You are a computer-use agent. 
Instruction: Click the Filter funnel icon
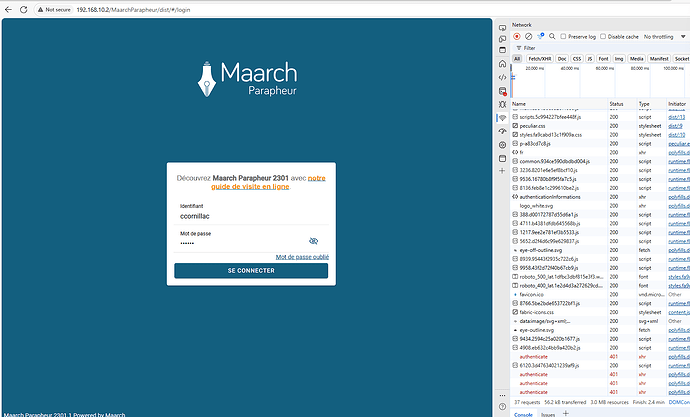click(519, 48)
